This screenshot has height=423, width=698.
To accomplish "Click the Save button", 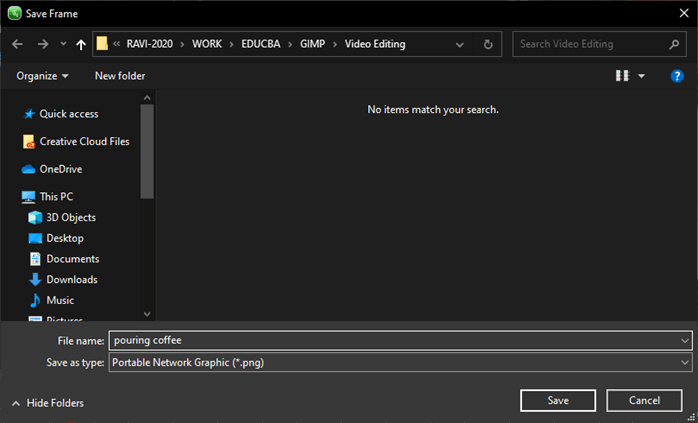I will (558, 400).
